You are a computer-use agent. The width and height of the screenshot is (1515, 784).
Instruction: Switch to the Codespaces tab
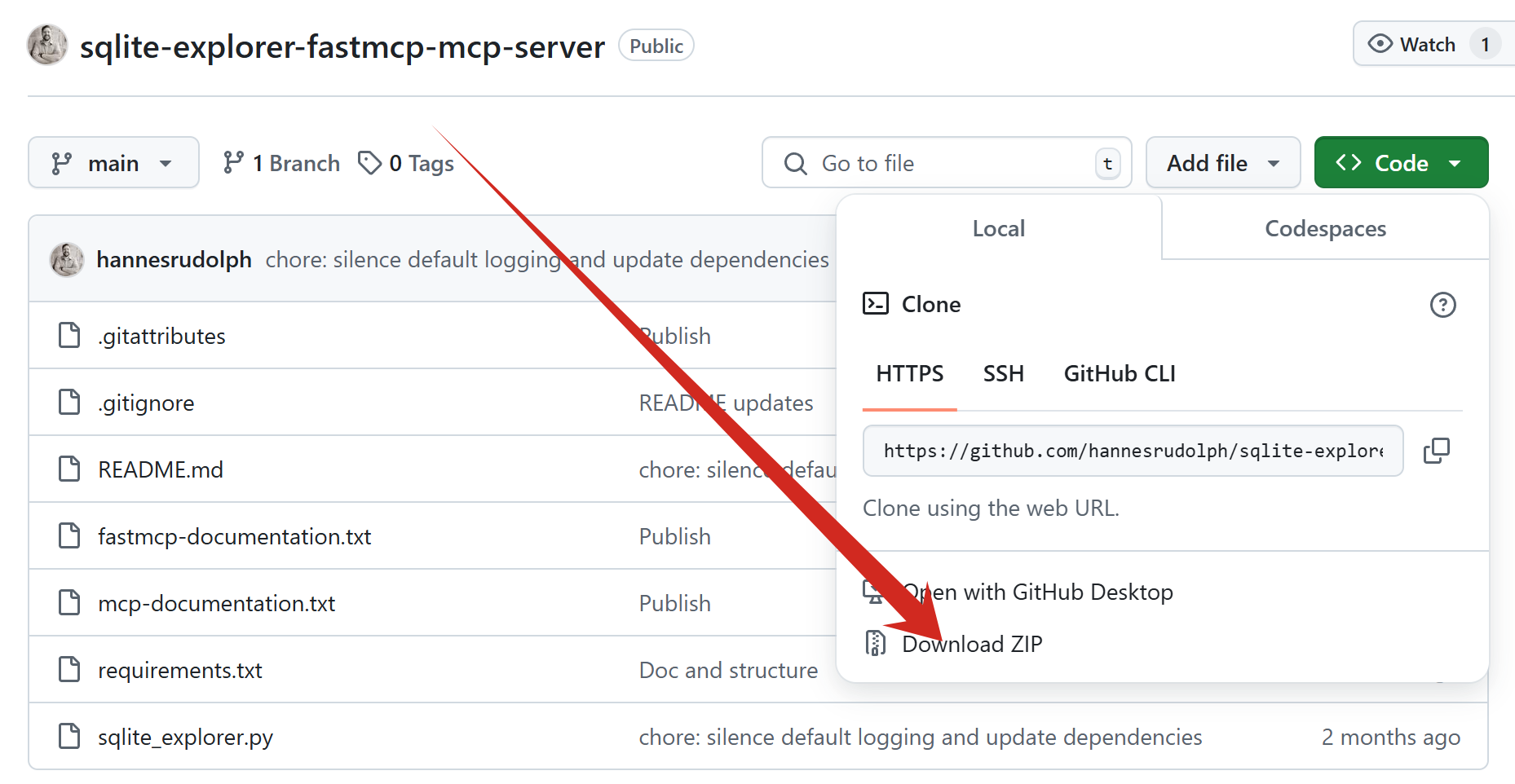click(1325, 229)
